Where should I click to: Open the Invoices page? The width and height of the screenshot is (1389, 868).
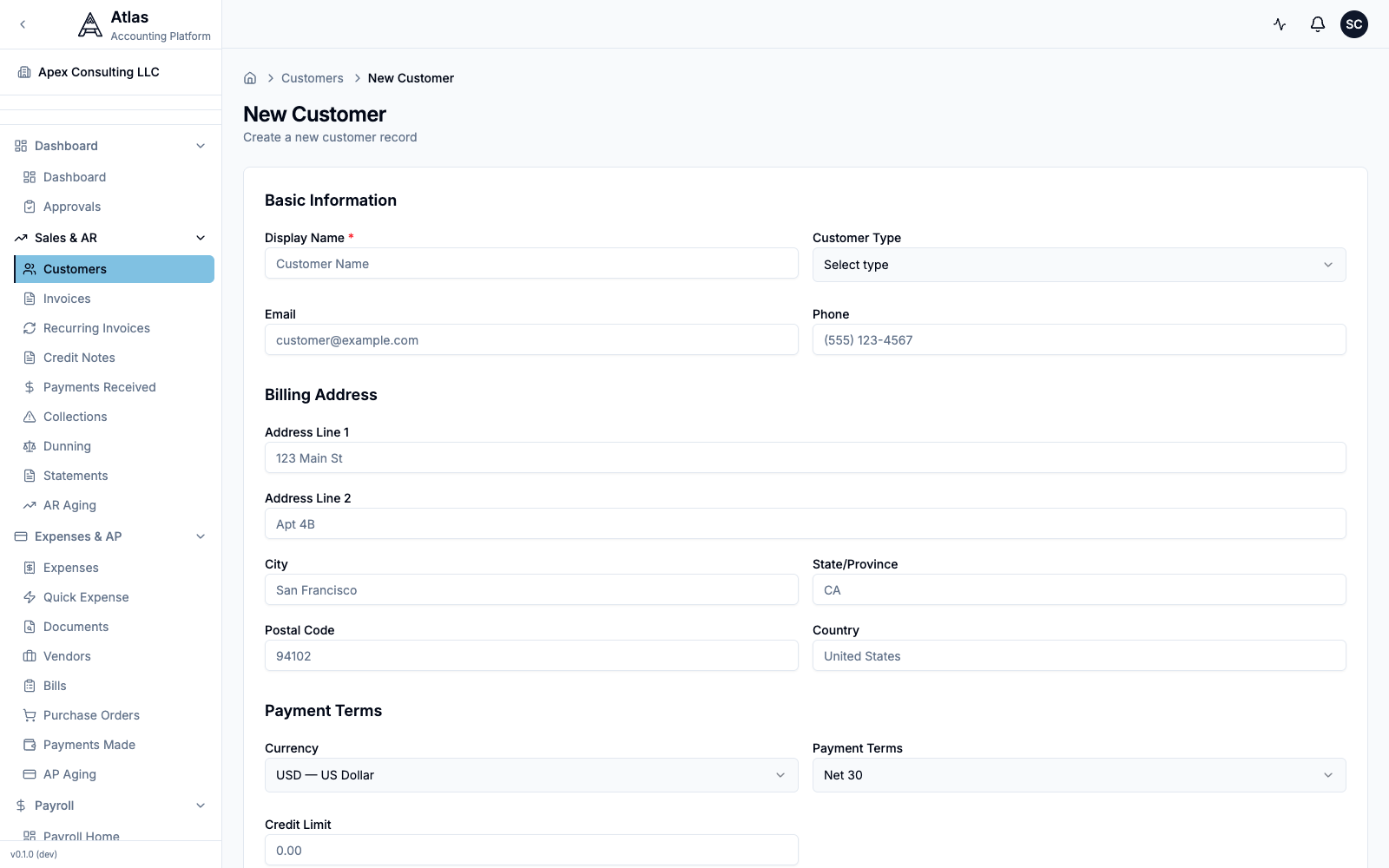point(115,299)
